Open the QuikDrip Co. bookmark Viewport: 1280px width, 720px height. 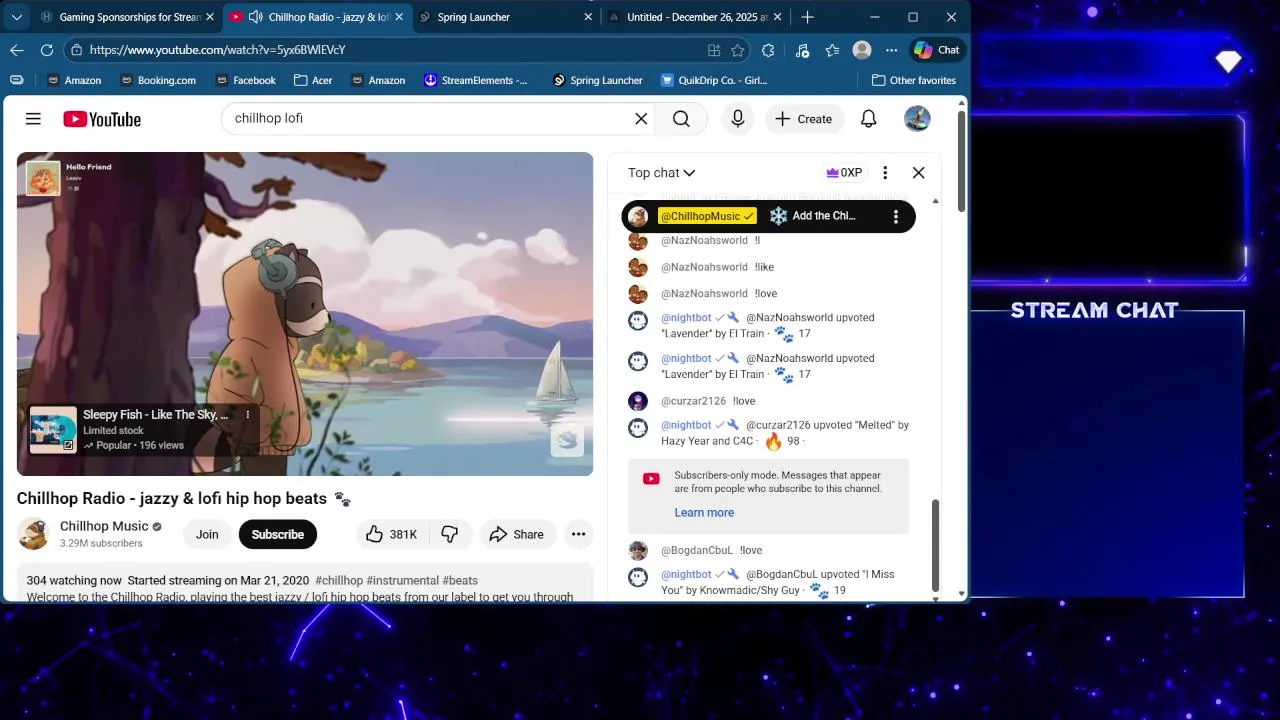point(714,80)
